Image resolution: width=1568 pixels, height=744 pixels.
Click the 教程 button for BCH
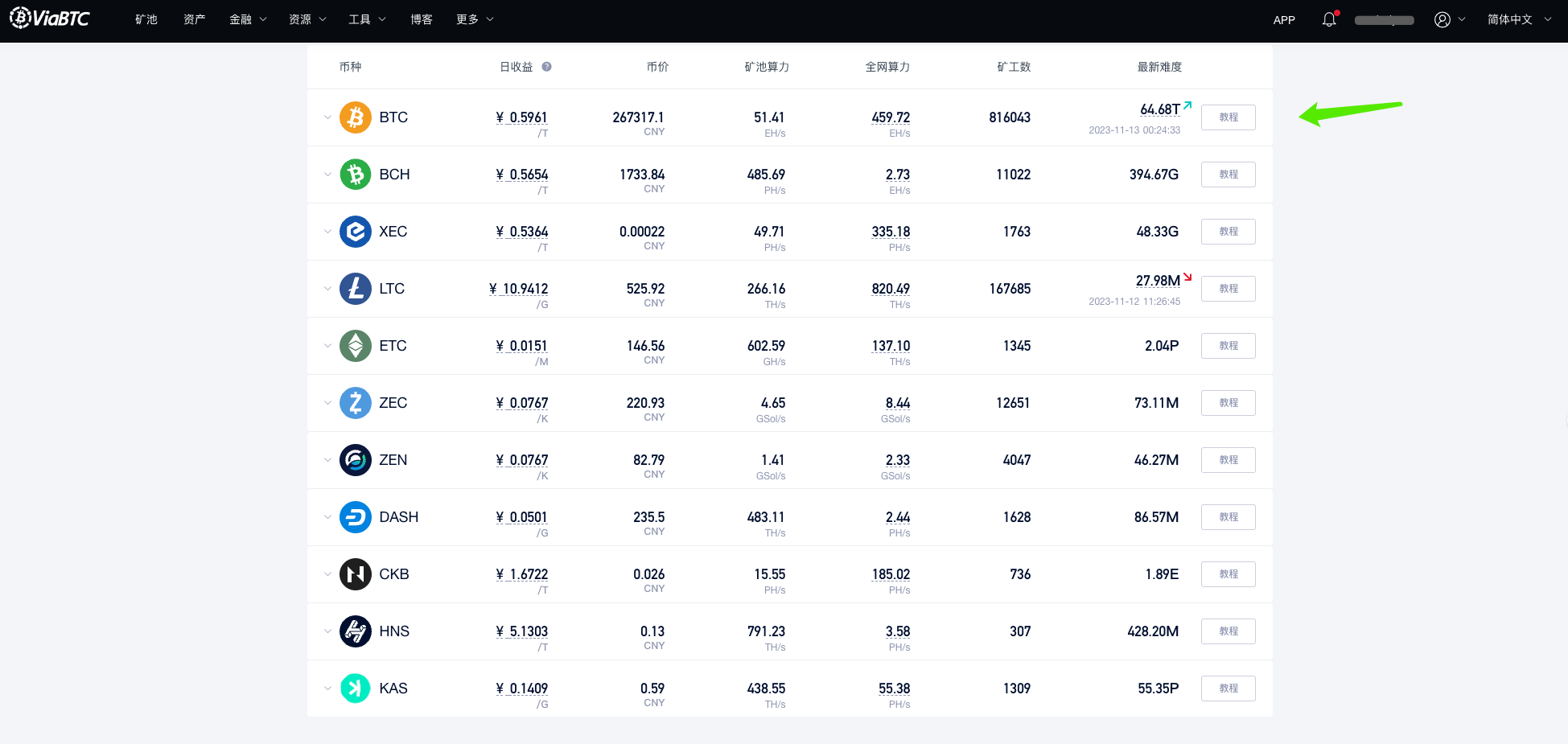pyautogui.click(x=1228, y=175)
